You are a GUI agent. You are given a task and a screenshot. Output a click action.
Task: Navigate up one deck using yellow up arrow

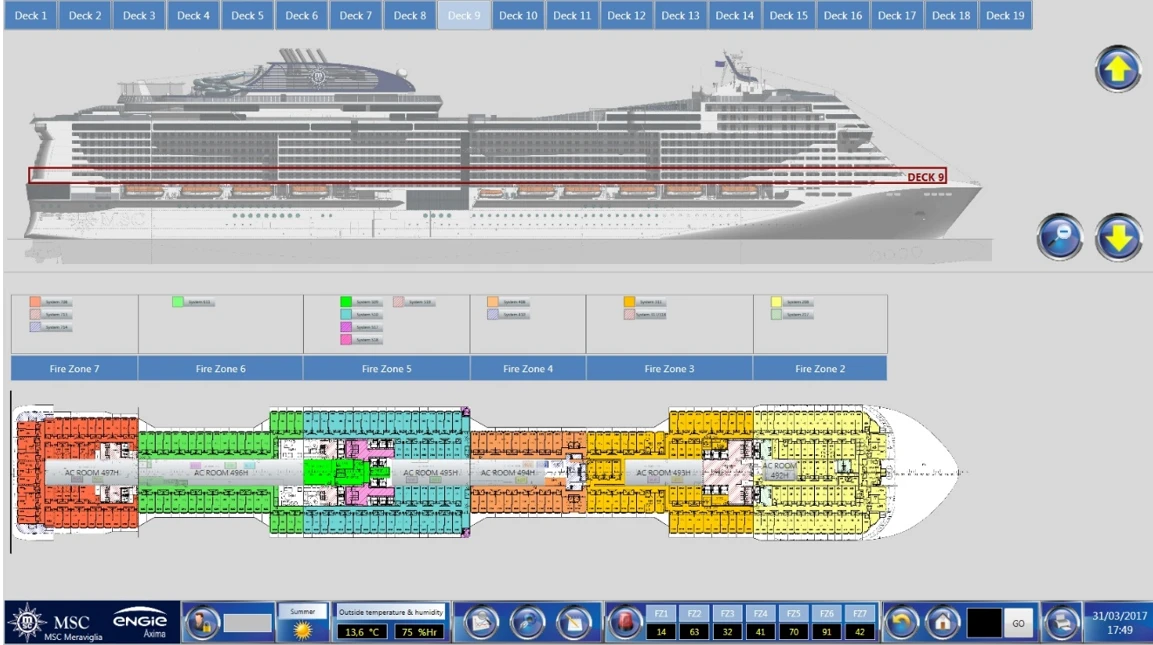point(1118,68)
